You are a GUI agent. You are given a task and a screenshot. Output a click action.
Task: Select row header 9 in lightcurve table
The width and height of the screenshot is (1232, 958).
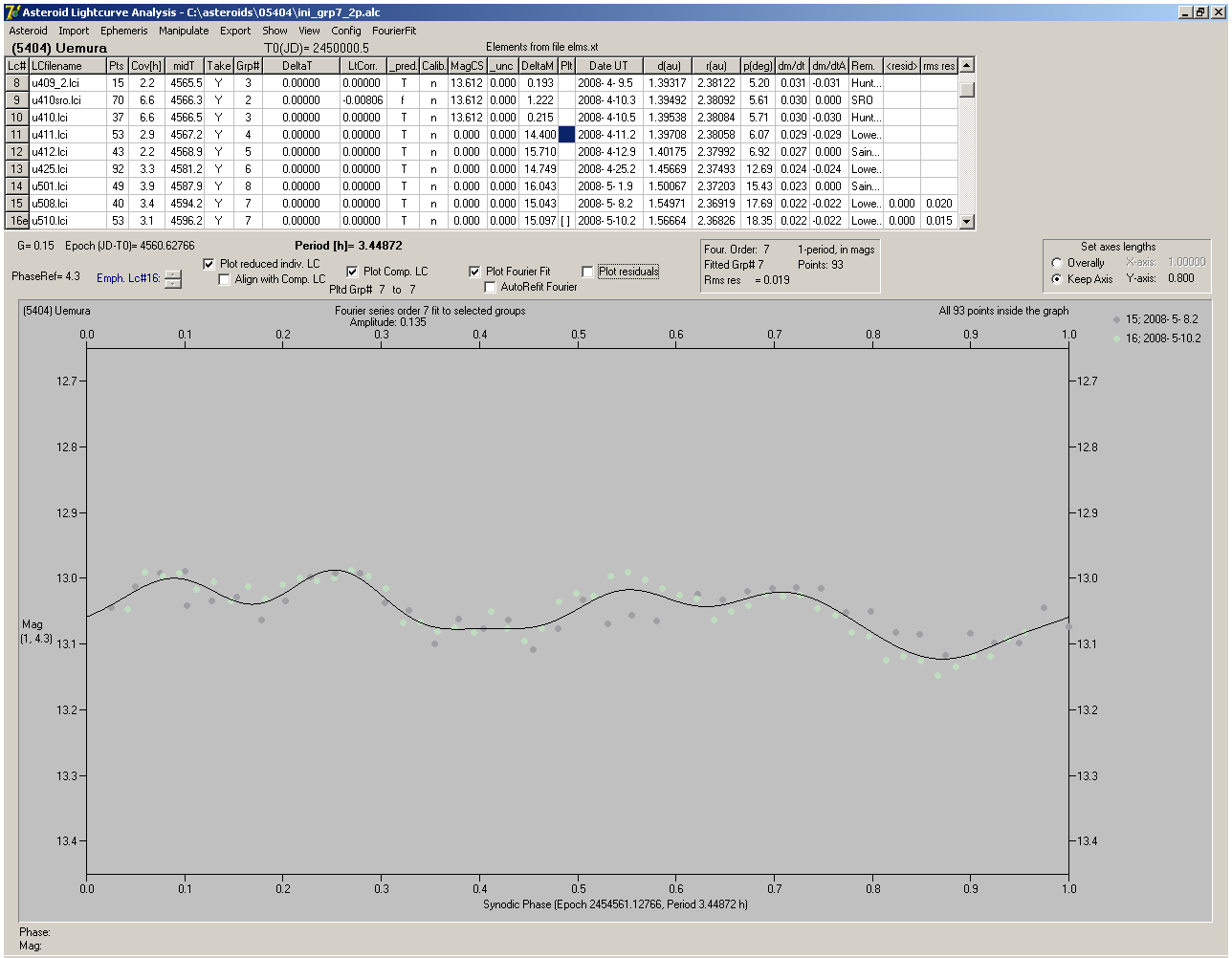17,100
